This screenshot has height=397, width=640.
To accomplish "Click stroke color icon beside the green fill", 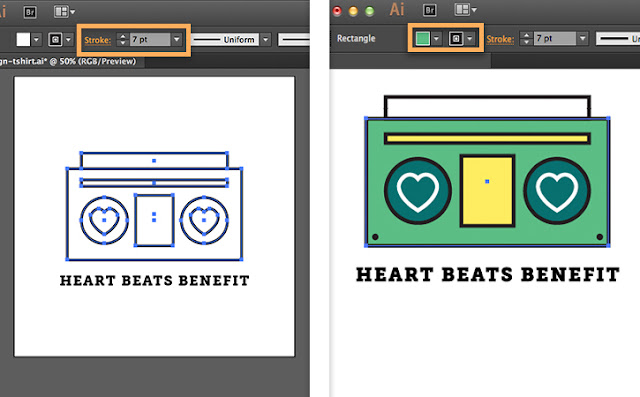I will 456,39.
